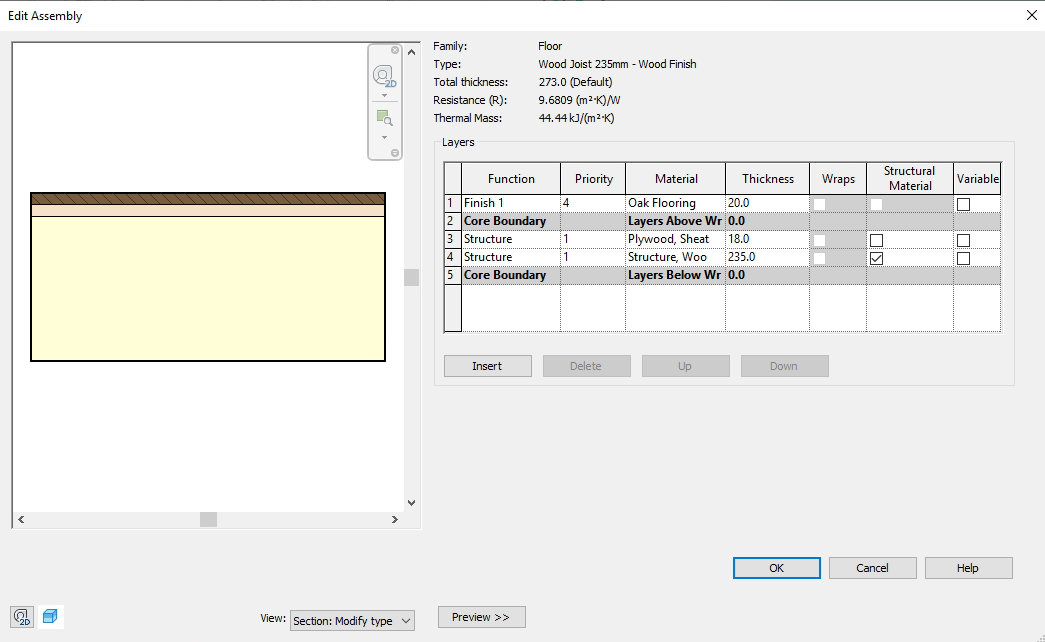This screenshot has height=642, width=1045.
Task: Select the 2D view wheel icon at bottom left
Action: click(21, 617)
